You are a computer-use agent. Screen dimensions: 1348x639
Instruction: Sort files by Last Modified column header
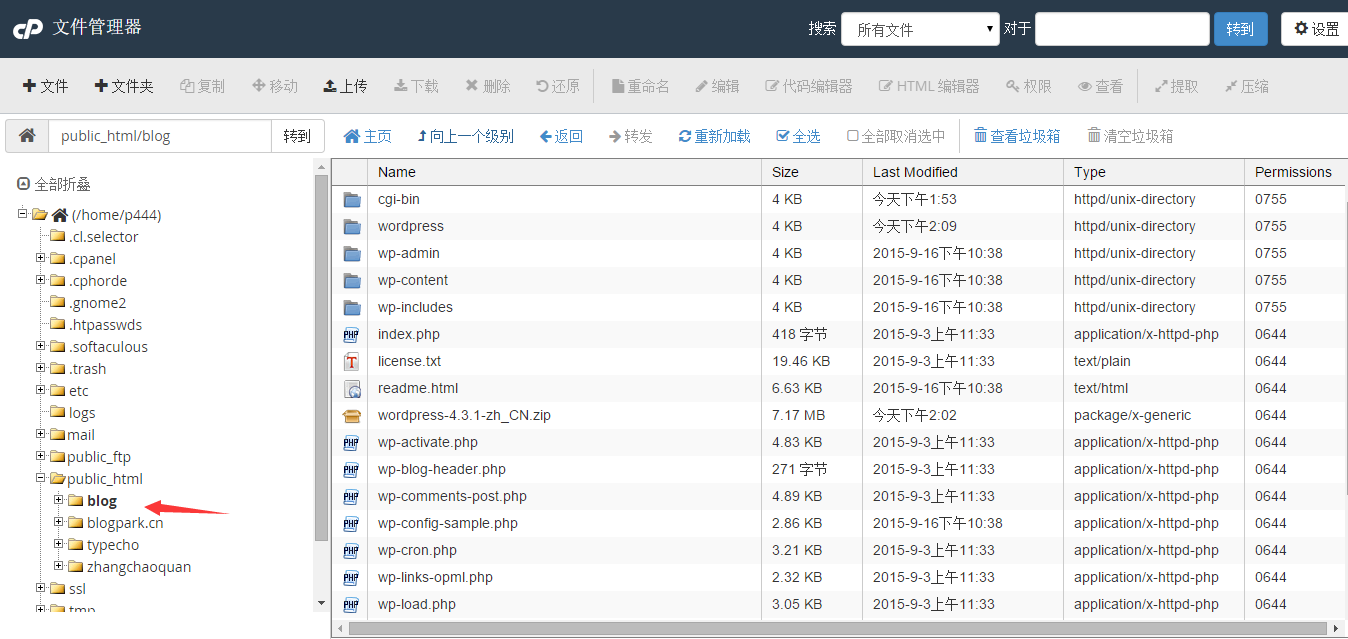915,172
